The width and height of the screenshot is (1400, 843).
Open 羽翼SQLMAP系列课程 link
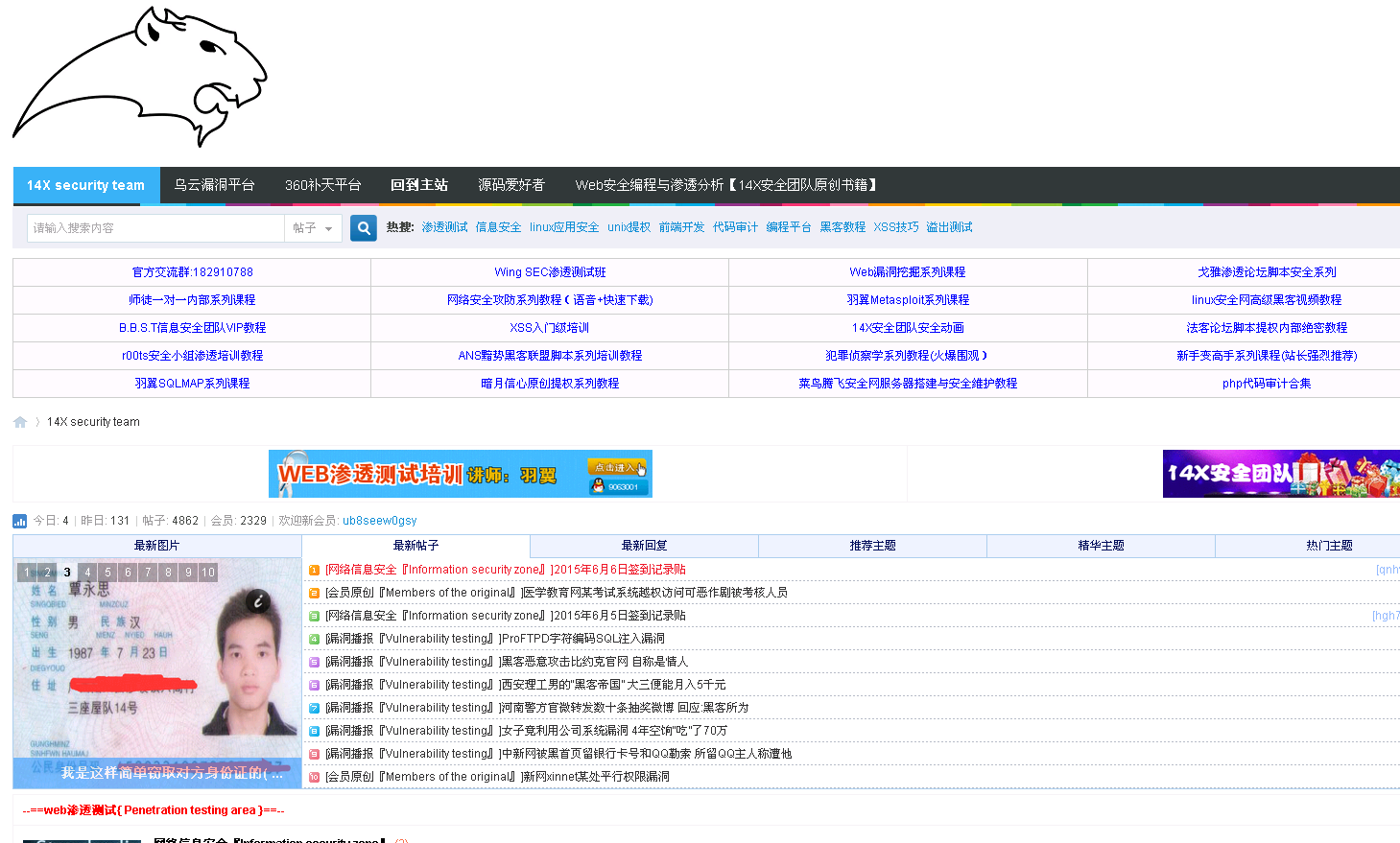click(192, 384)
